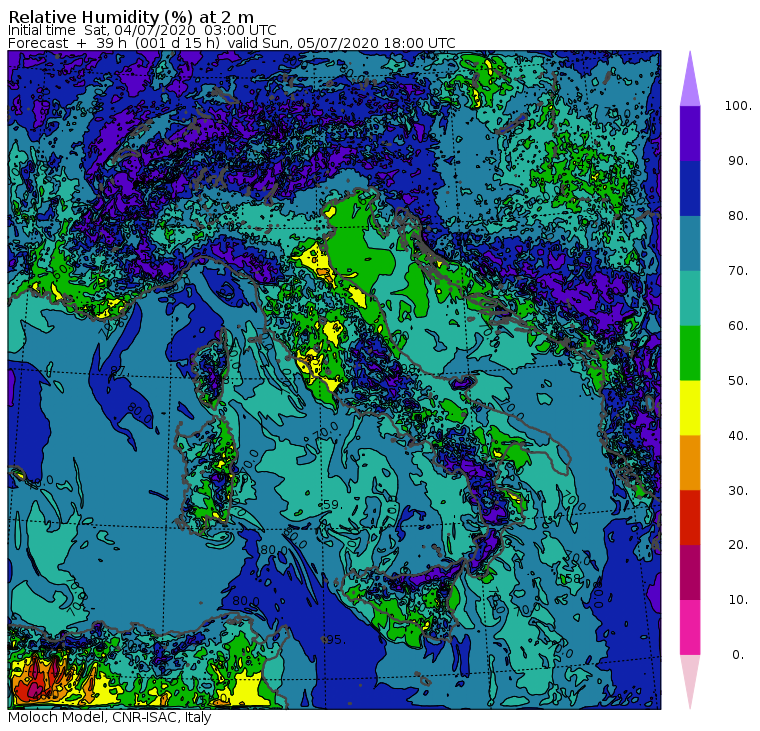This screenshot has height=731, width=760.
Task: Click the 'Initial time Sat, 04/07/2020 03:00 UTC' line
Action: (x=142, y=30)
